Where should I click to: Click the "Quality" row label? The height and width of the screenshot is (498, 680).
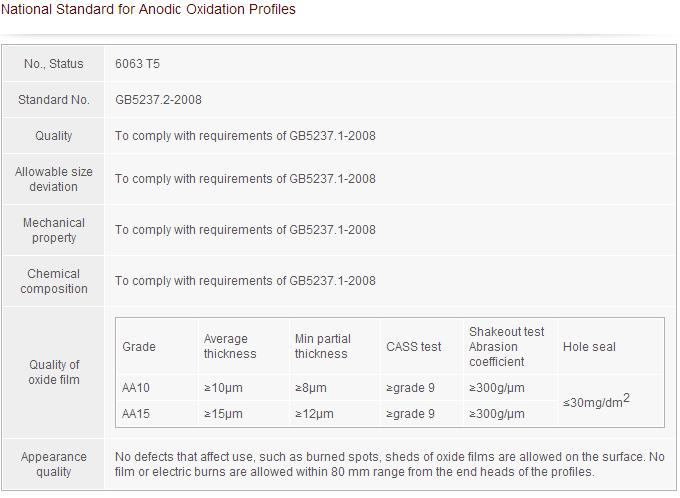53,136
